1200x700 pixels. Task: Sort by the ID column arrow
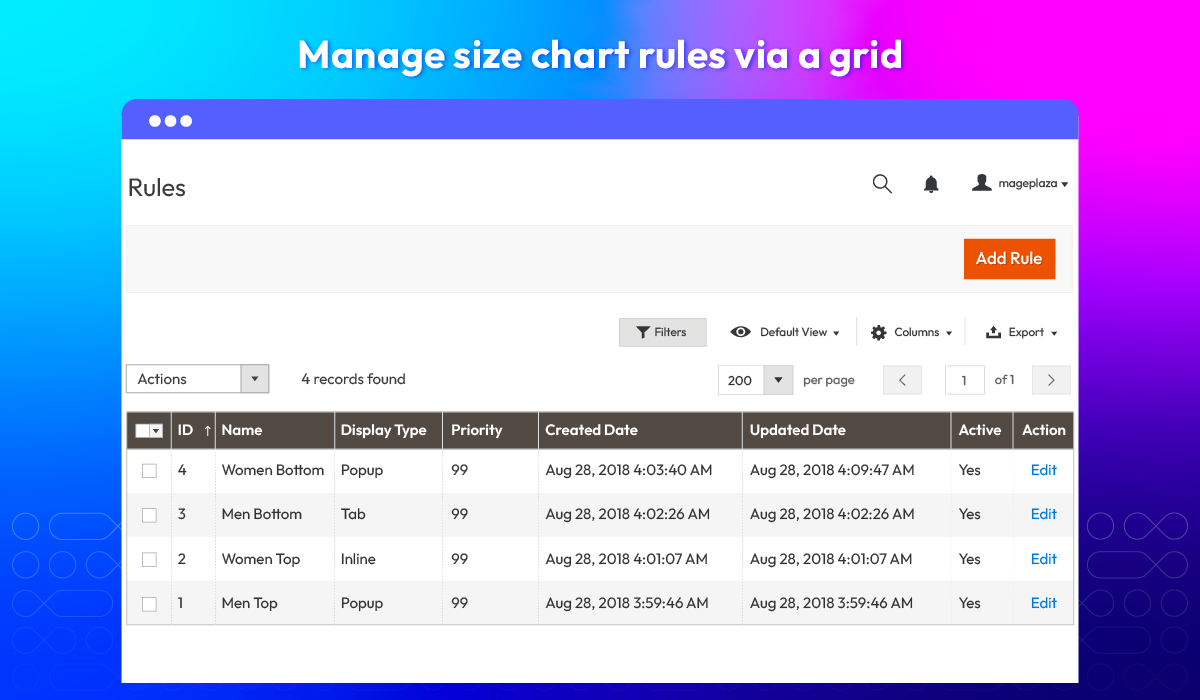click(207, 430)
